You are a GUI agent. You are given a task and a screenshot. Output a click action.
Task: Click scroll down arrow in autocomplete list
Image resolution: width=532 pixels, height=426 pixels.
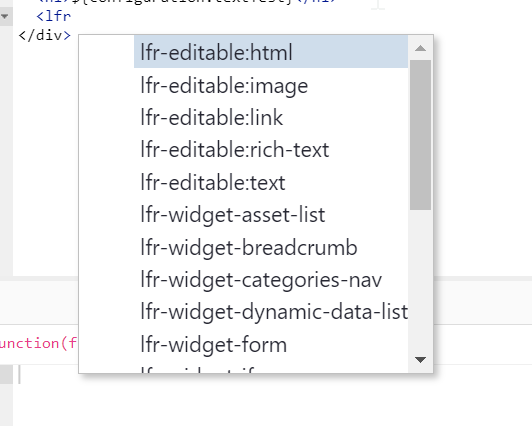point(420,360)
